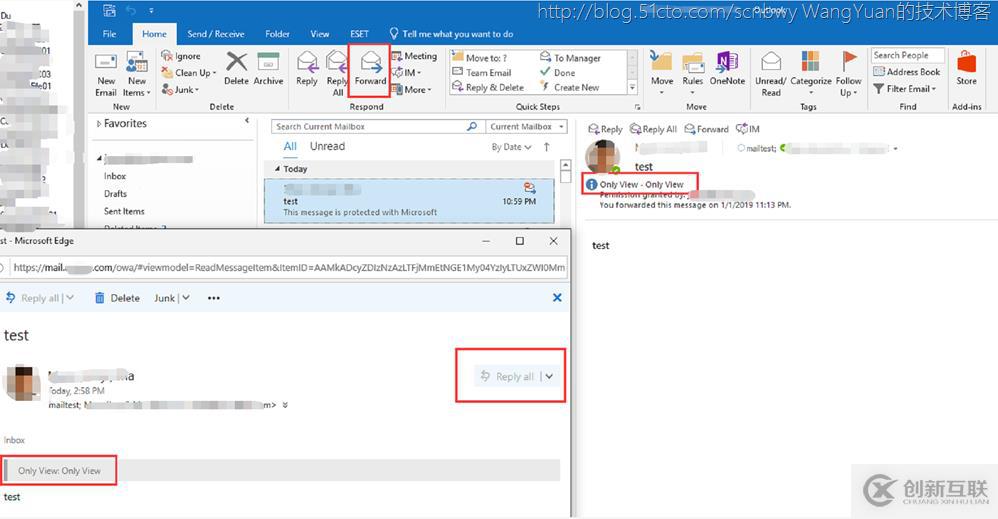Open the More respond options dropdown
Screen dimensions: 998x519
pos(412,90)
